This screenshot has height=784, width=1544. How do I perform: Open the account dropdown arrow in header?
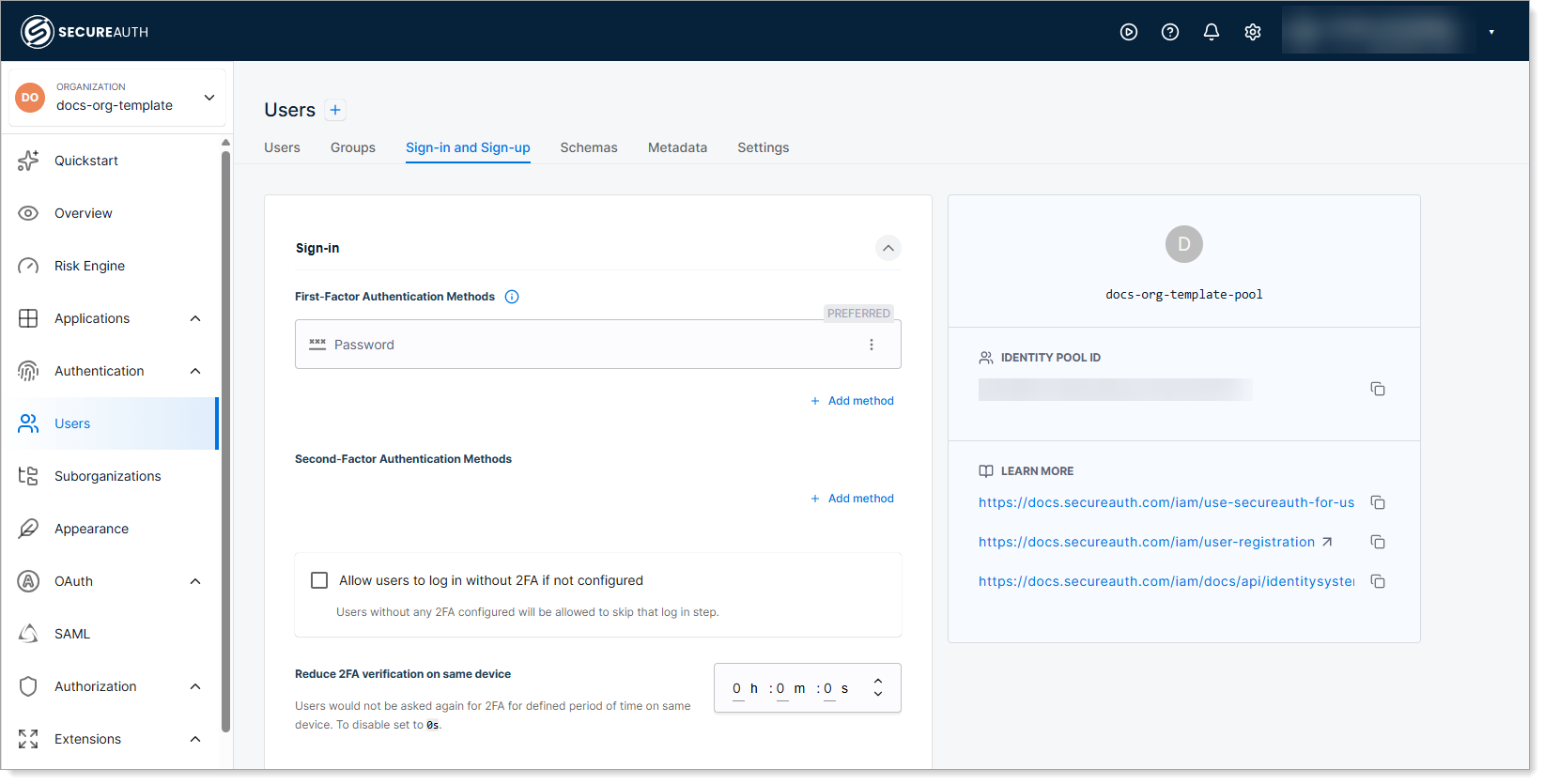(x=1491, y=32)
